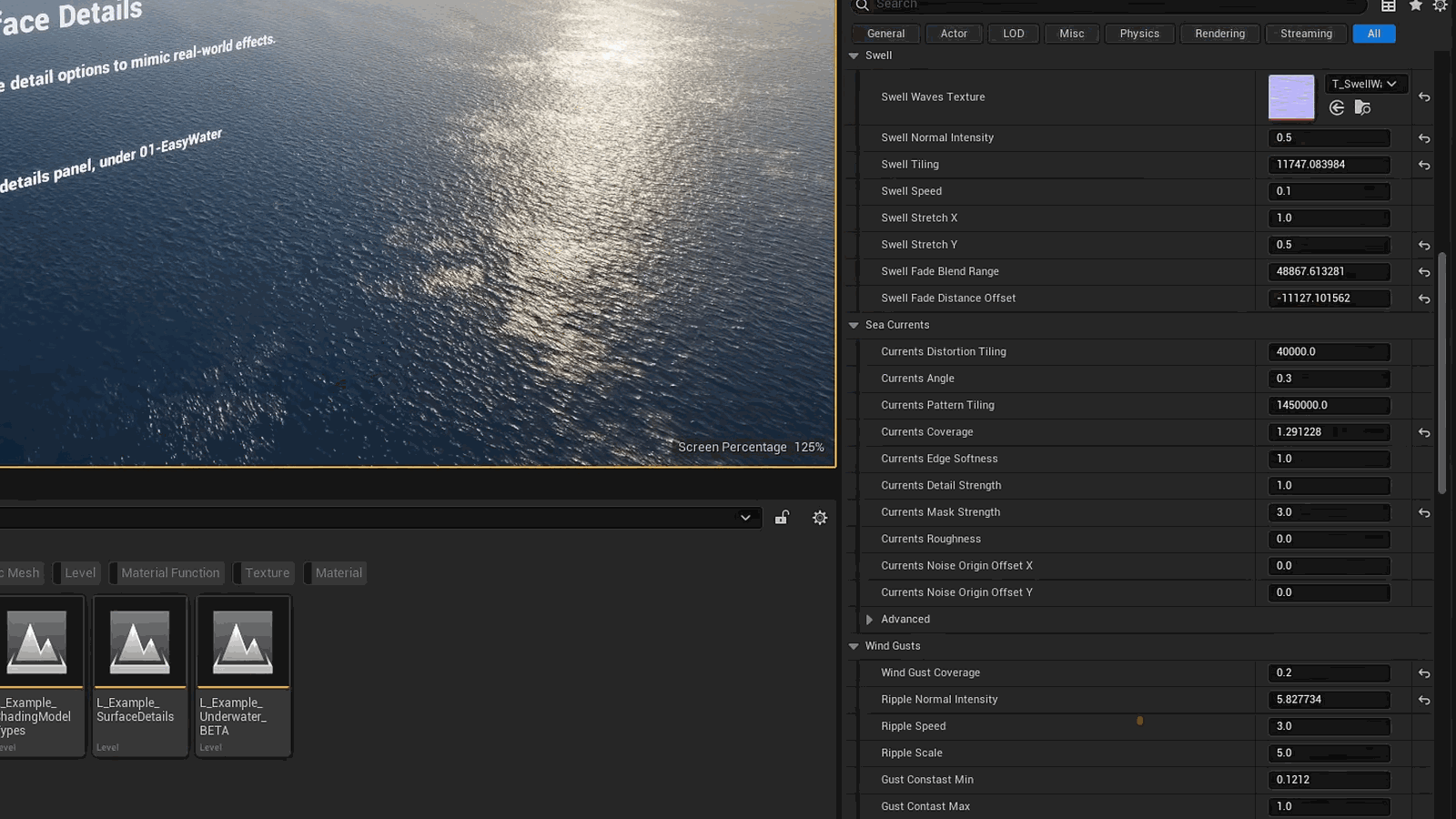Click the details panel search field
Viewport: 1456px width, 819px height.
click(1110, 5)
